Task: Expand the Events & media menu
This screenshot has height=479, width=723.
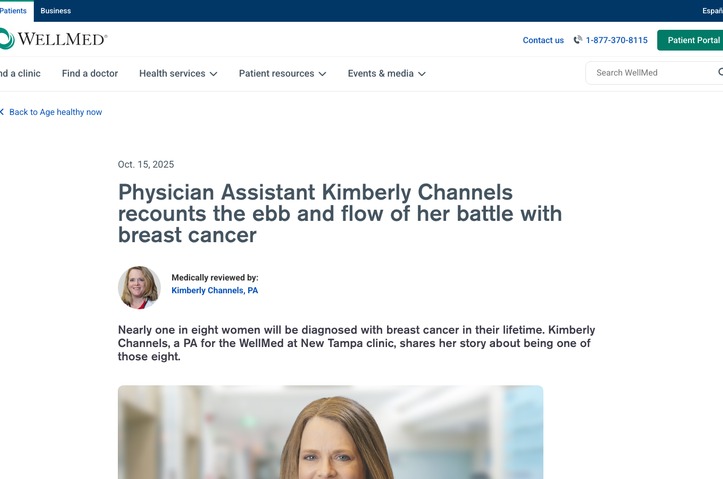Action: click(386, 73)
